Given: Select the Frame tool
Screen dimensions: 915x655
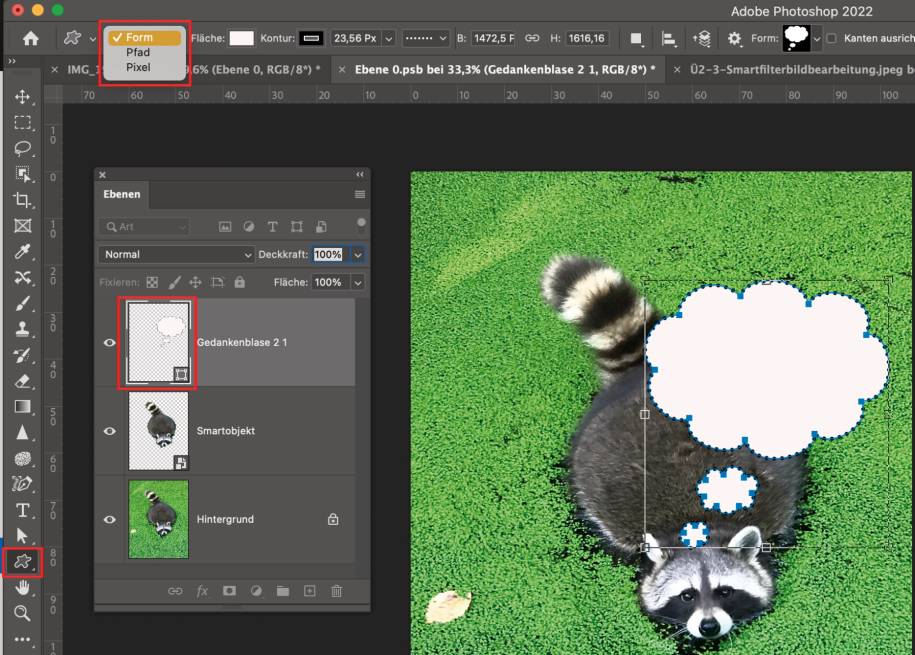Looking at the screenshot, I should [x=22, y=226].
